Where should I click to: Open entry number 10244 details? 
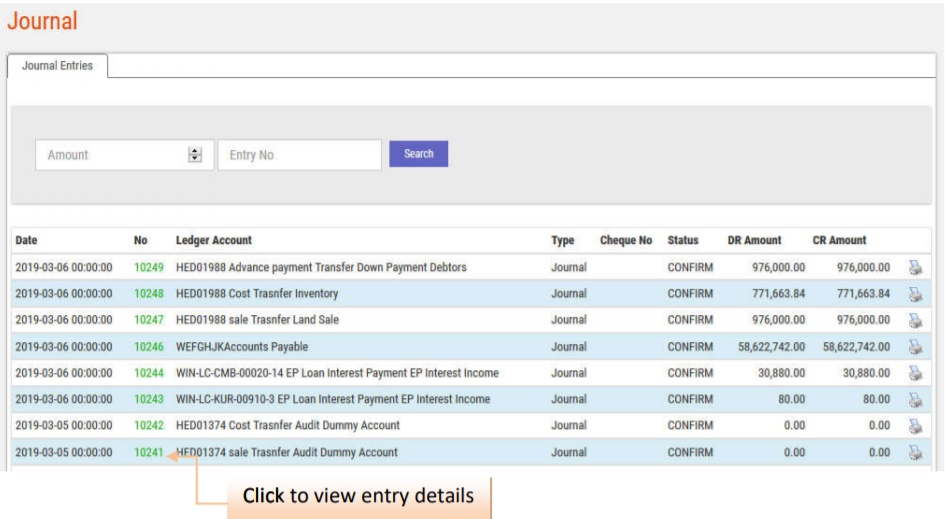[x=148, y=373]
